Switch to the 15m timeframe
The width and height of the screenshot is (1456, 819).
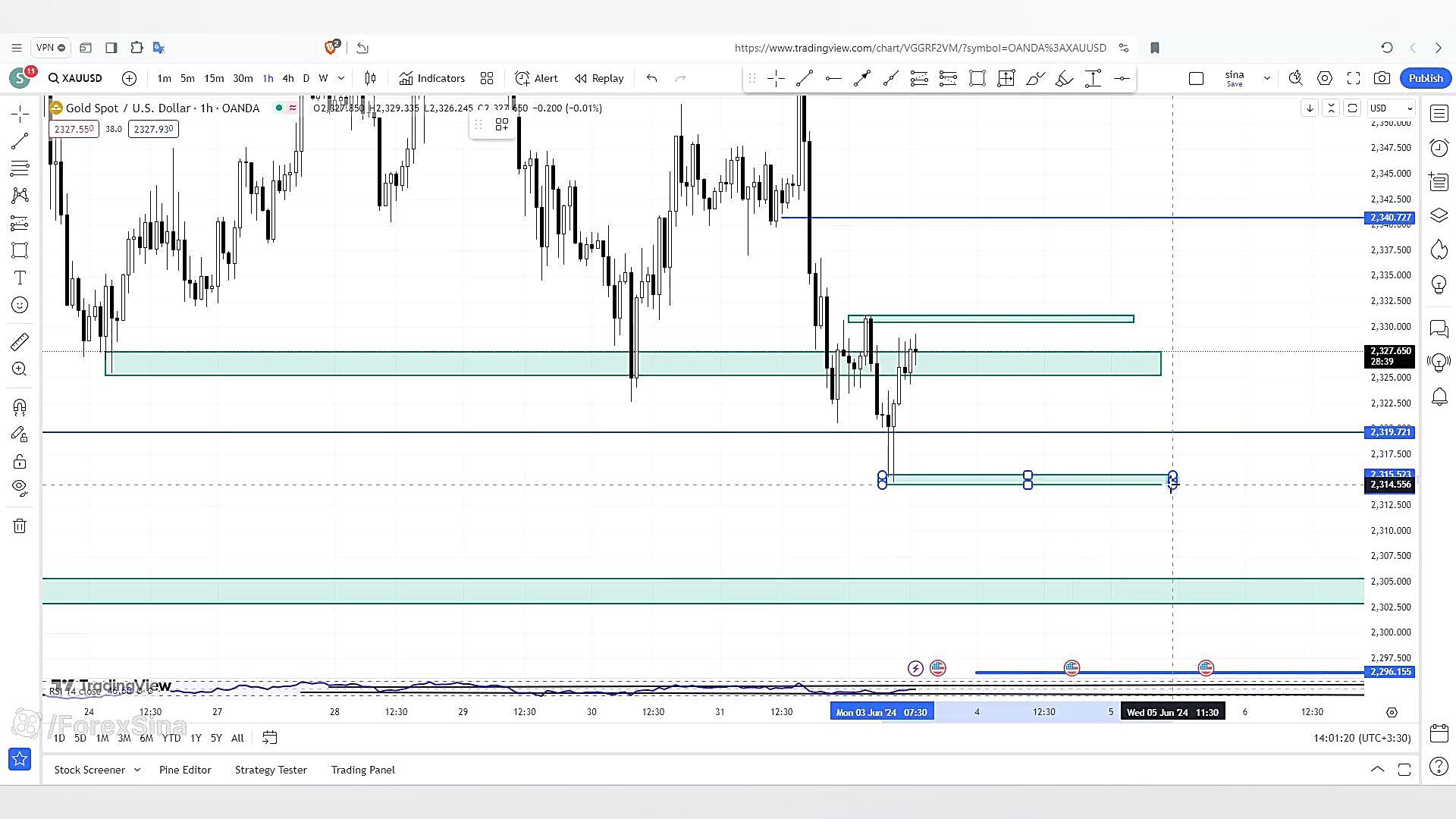click(x=214, y=78)
